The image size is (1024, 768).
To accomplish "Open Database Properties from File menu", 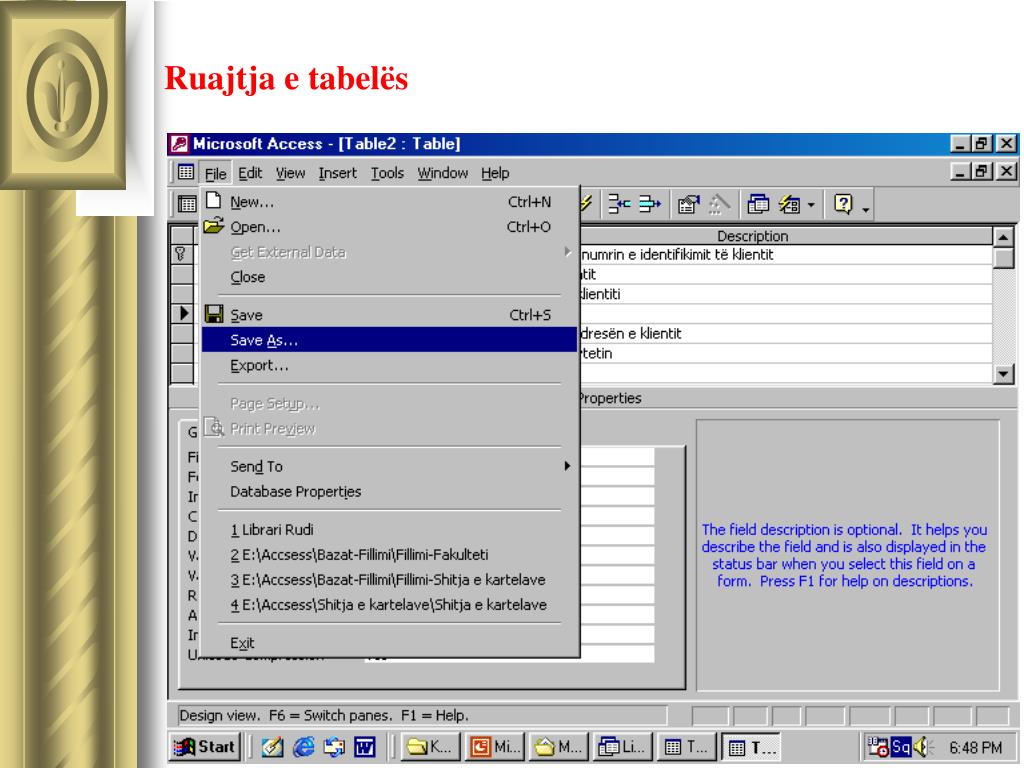I will point(389,491).
